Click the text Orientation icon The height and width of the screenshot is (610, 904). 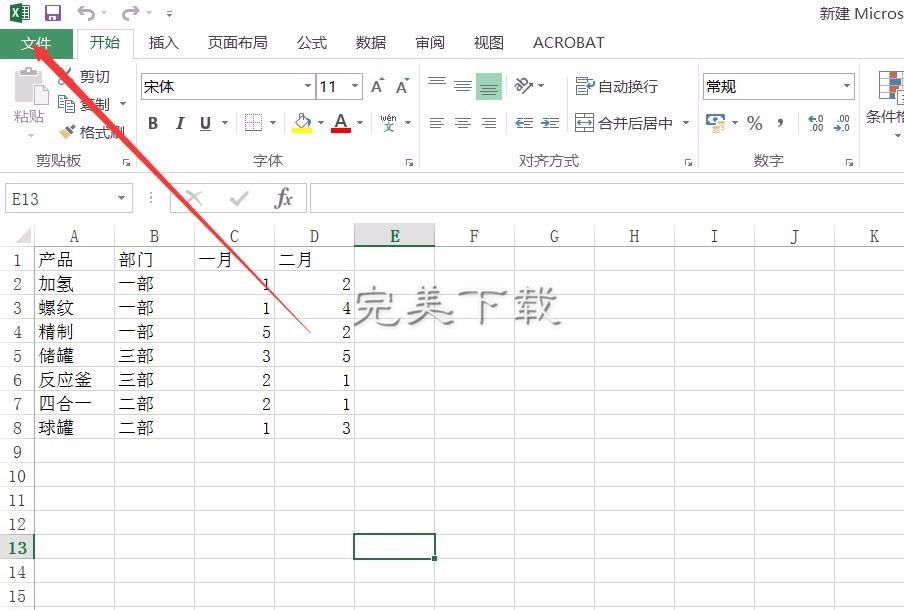coord(523,86)
